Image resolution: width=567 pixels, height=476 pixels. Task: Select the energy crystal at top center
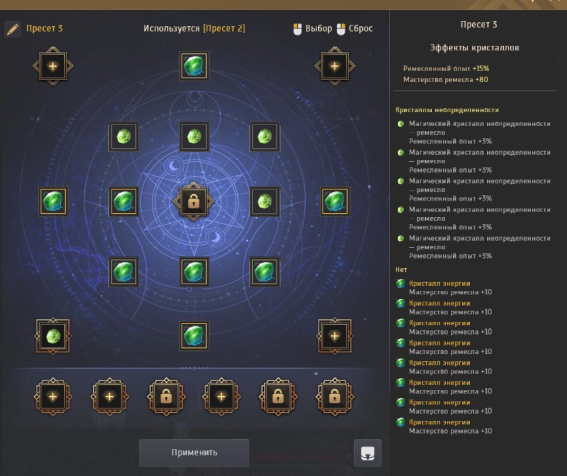(194, 66)
